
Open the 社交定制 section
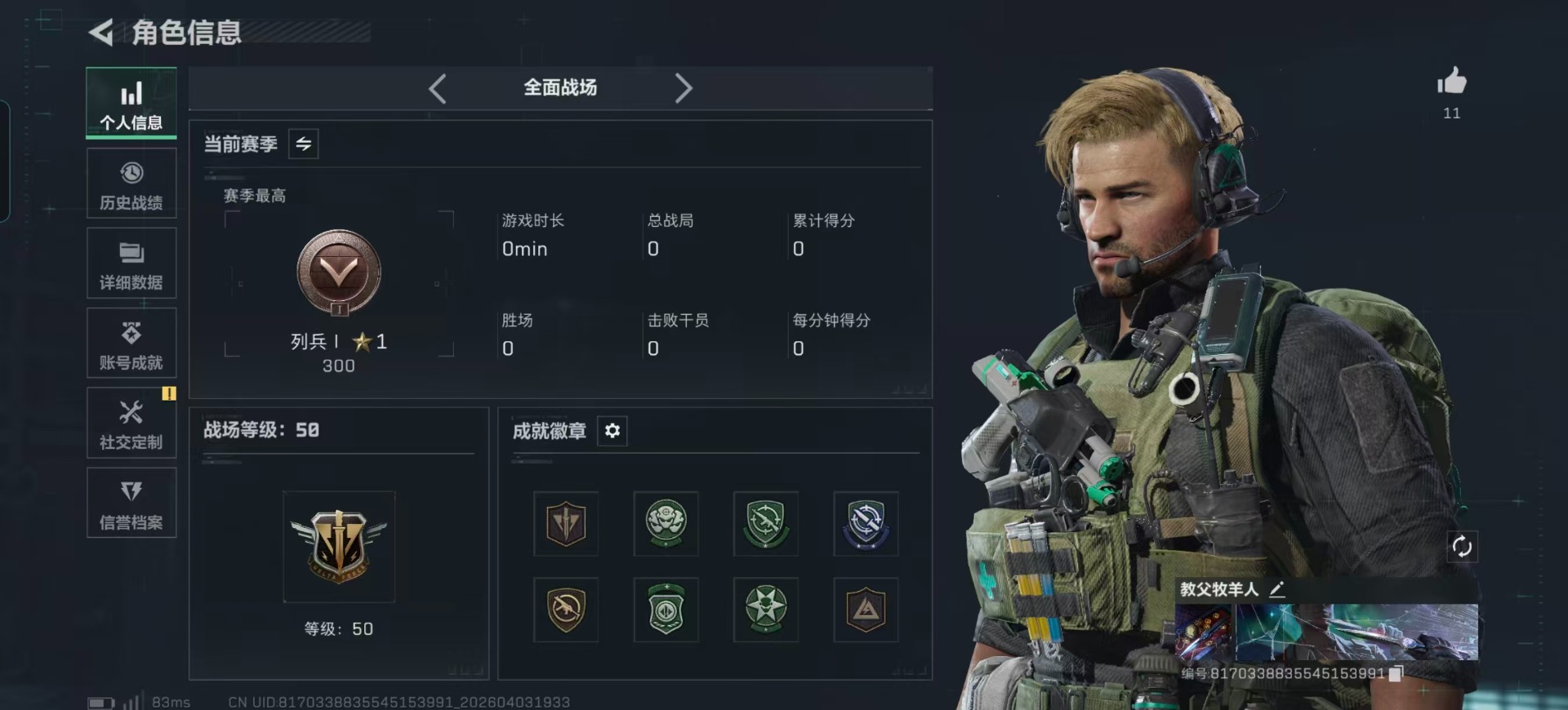131,424
